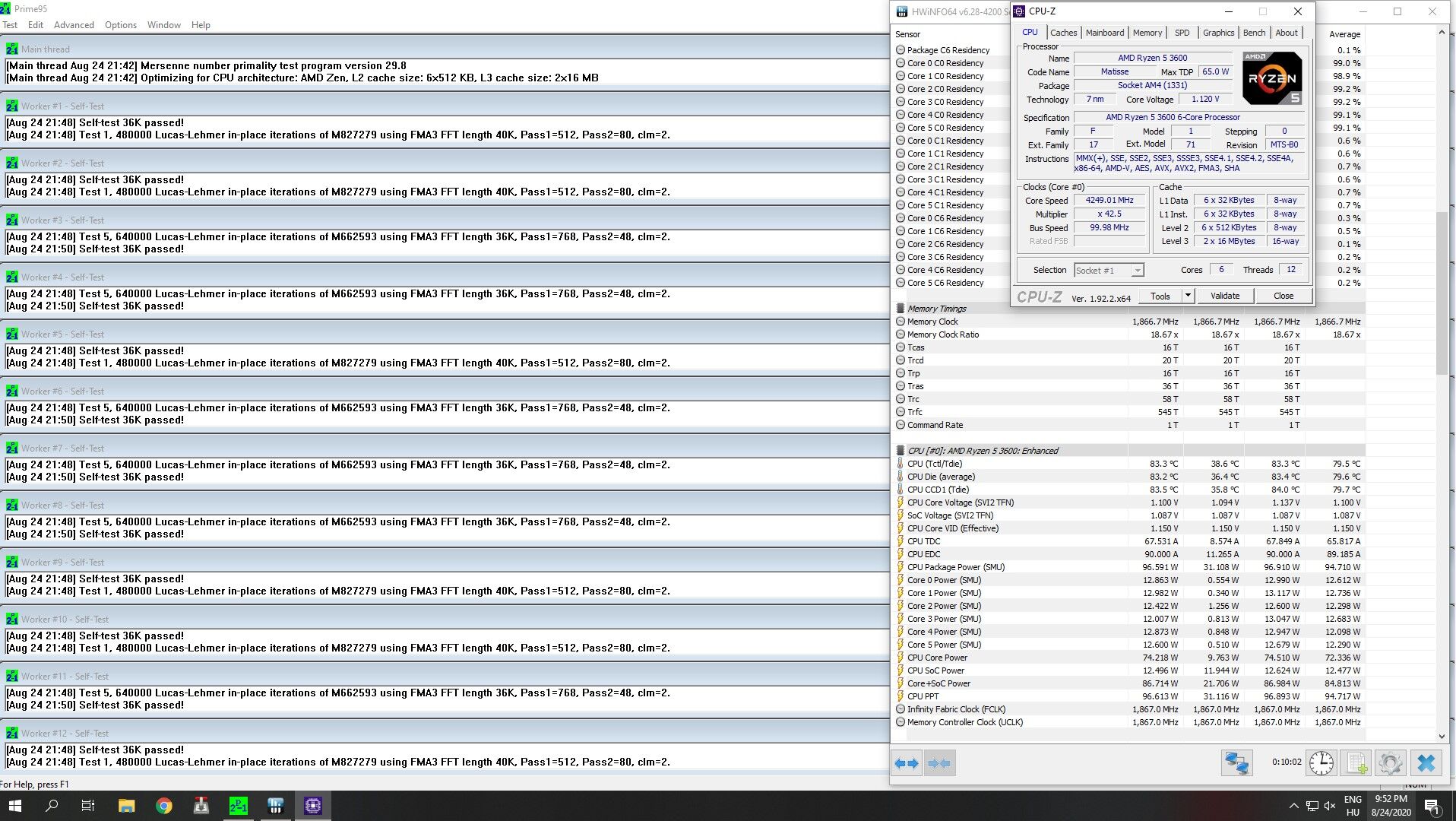Image resolution: width=1456 pixels, height=821 pixels.
Task: Close HWiNFO sensors with the blue X
Action: point(1426,763)
